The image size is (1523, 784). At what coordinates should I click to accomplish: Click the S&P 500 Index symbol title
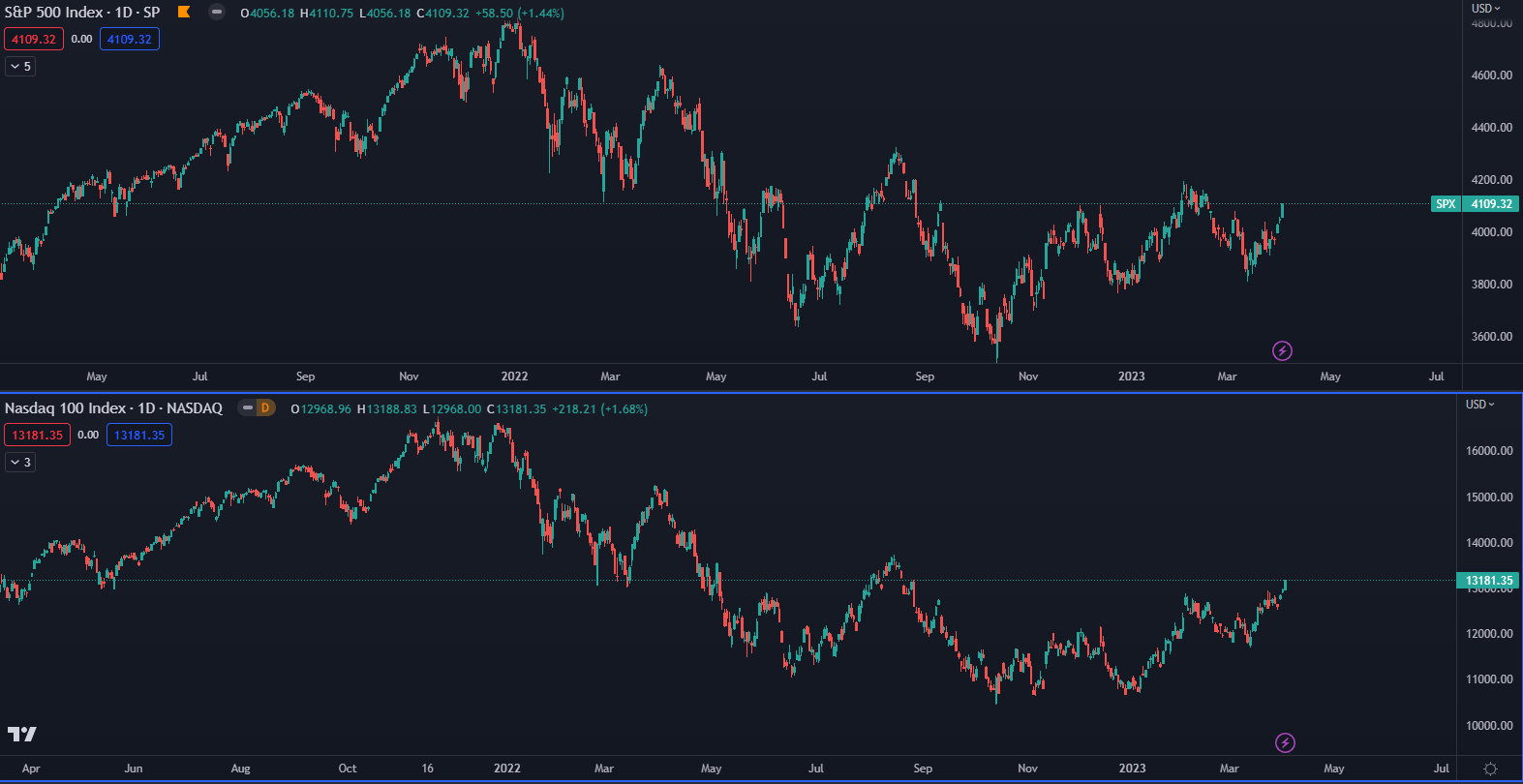coord(82,13)
